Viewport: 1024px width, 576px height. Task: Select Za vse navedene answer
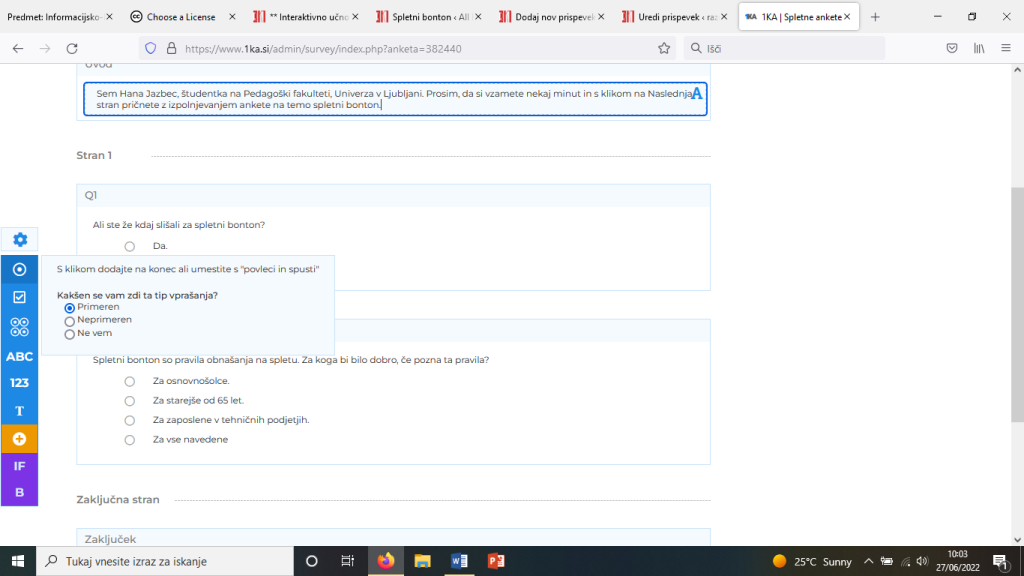130,440
